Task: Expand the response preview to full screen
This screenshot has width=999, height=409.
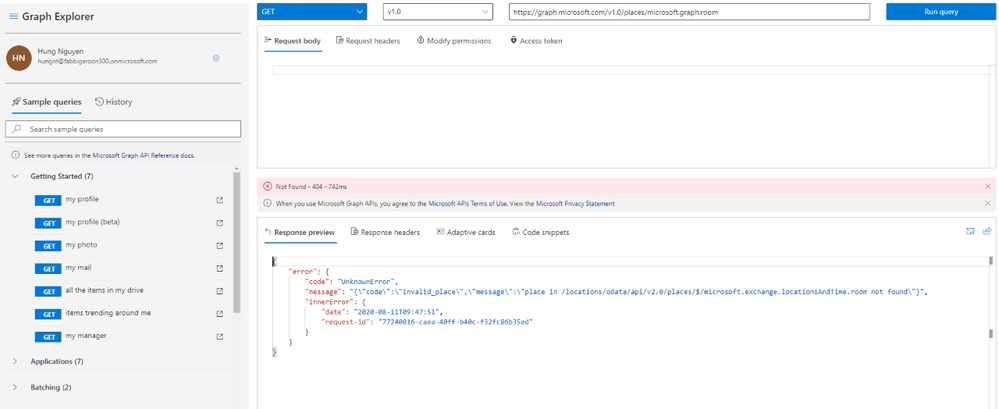Action: pyautogui.click(x=970, y=231)
